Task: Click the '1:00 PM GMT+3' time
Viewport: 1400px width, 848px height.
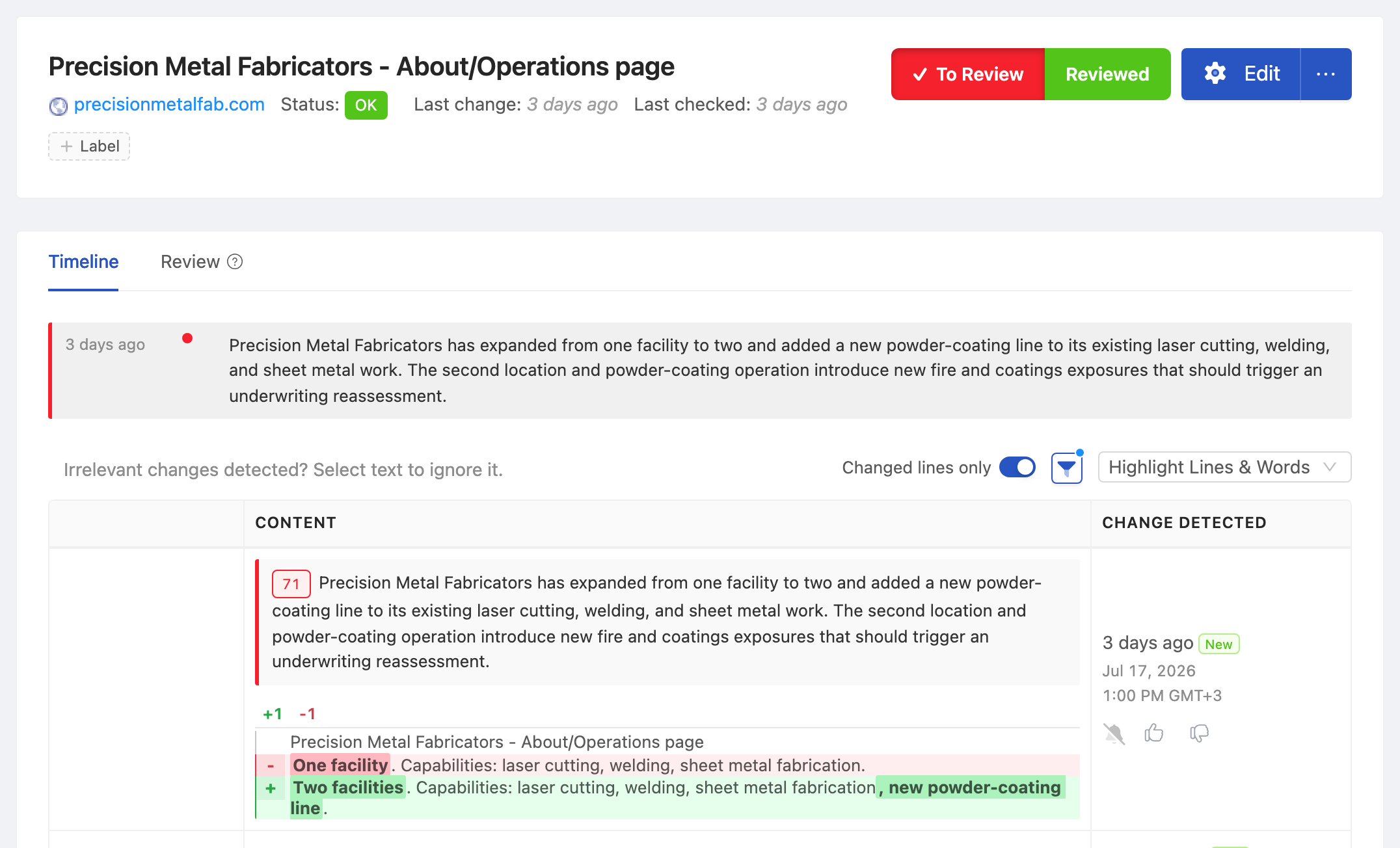Action: 1162,696
